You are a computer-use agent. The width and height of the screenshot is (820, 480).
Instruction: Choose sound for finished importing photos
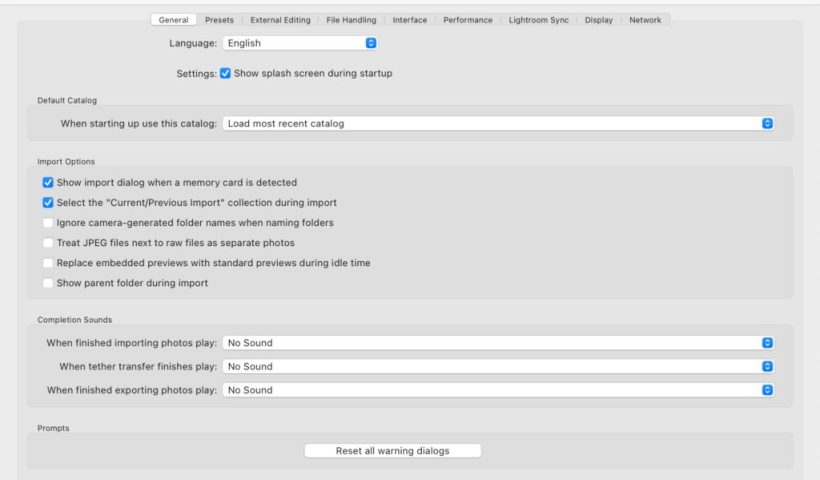(x=497, y=343)
